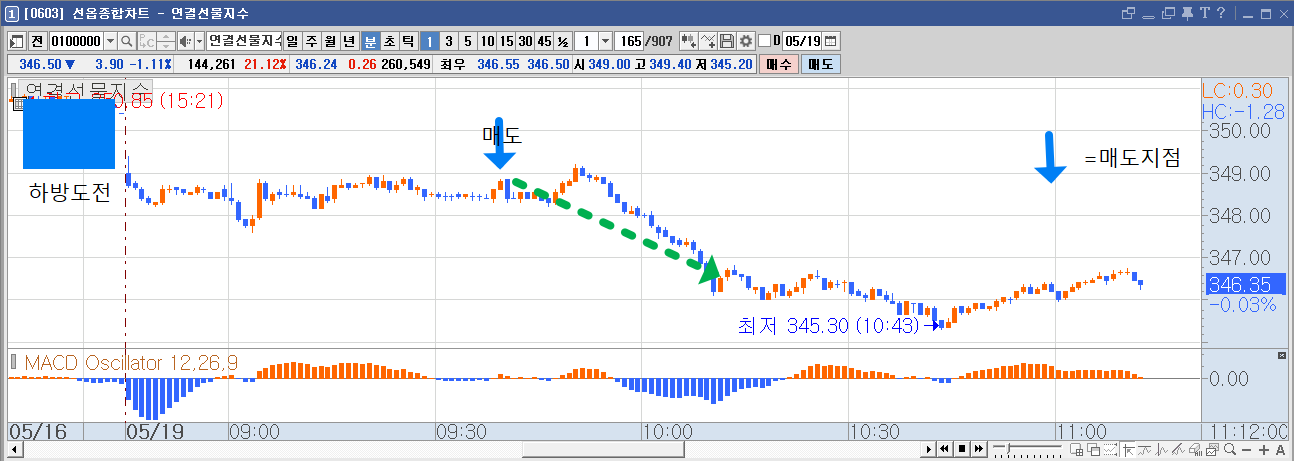
Task: Open the chart settings gear icon
Action: point(745,41)
